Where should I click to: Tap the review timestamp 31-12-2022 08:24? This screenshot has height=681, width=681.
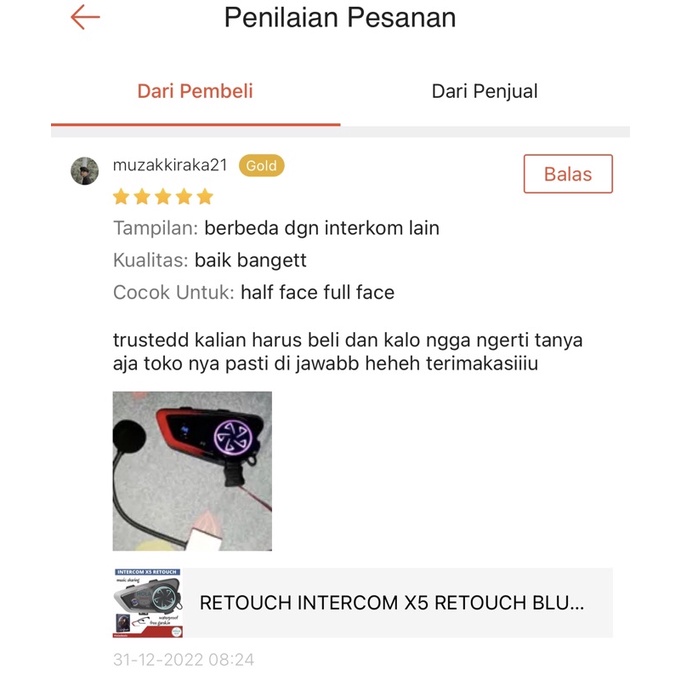[x=183, y=660]
